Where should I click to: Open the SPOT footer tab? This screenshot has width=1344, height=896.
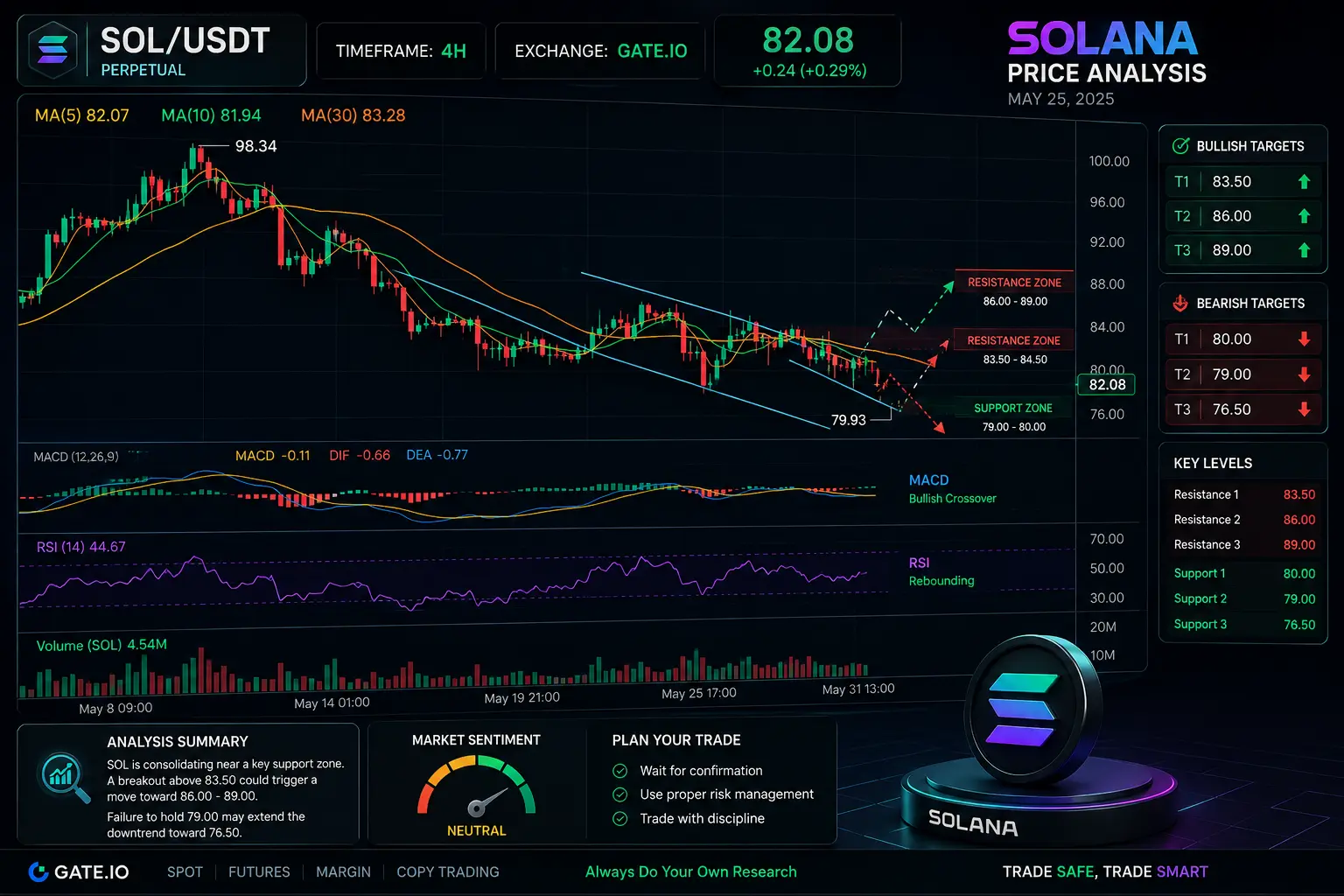(185, 872)
